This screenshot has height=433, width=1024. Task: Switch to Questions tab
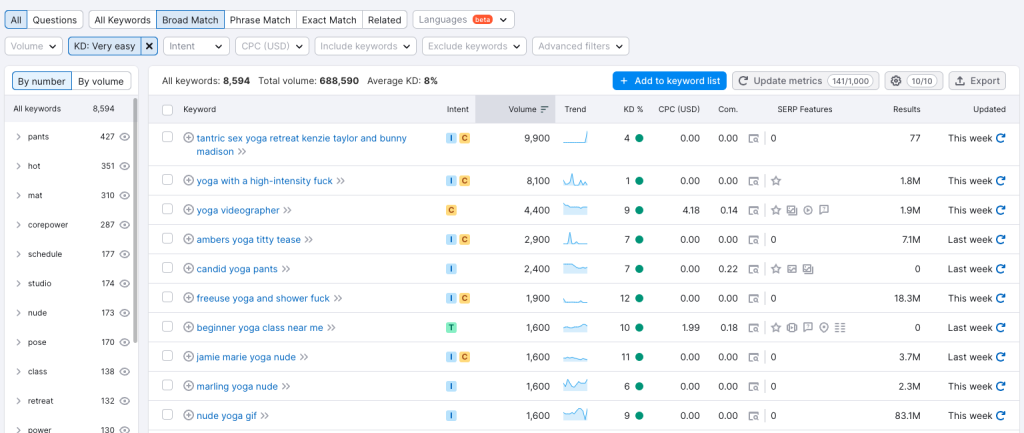click(55, 20)
